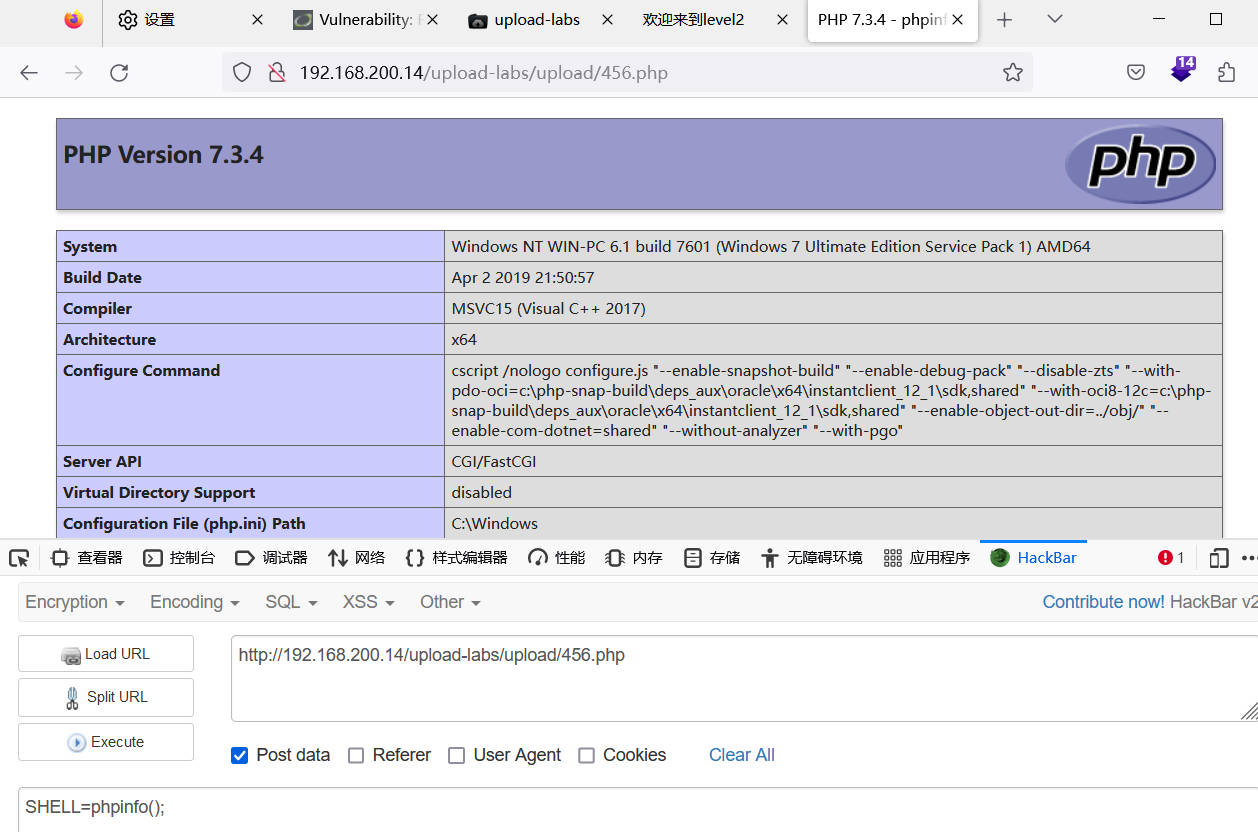Screen dimensions: 1258x832
Task: Enable the User Agent checkbox
Action: pos(457,755)
